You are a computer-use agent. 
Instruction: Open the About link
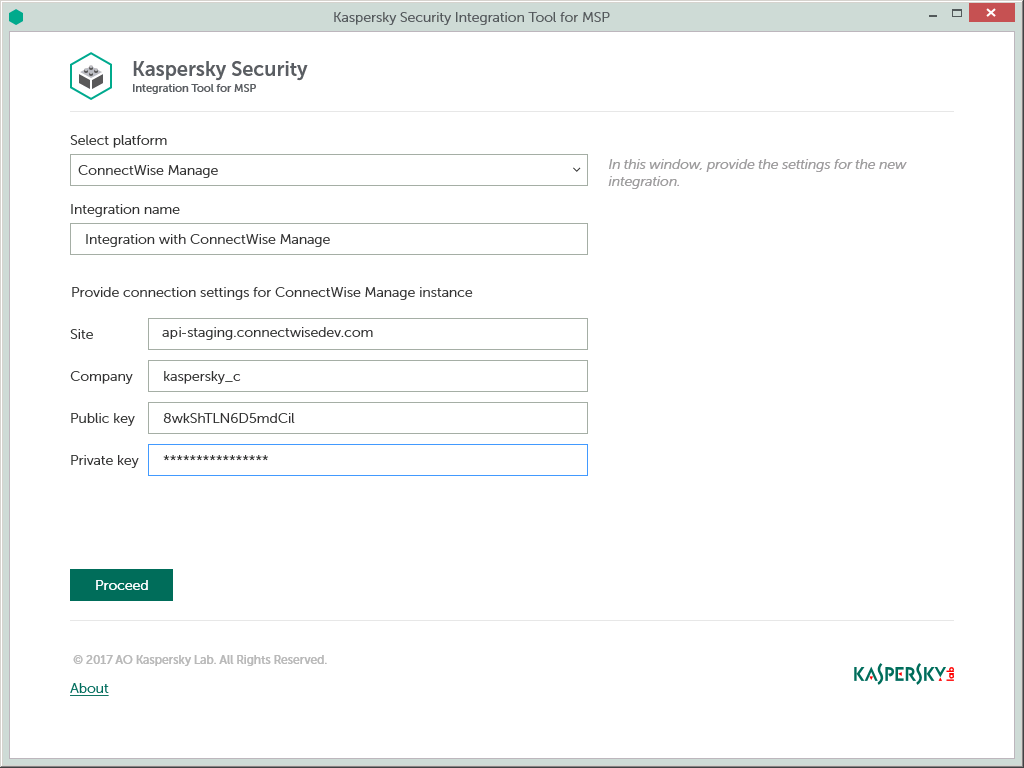point(89,688)
